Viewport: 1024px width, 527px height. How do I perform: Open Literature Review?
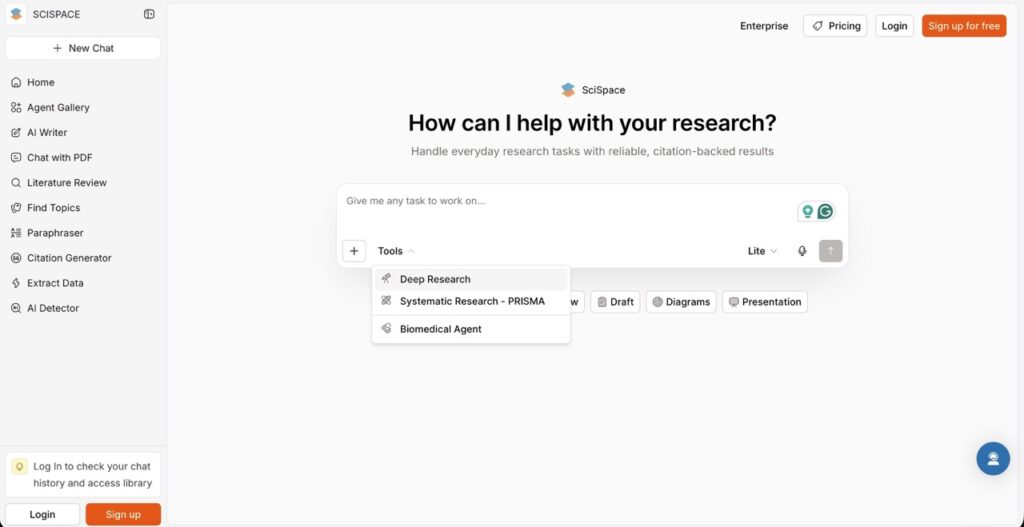tap(83, 183)
